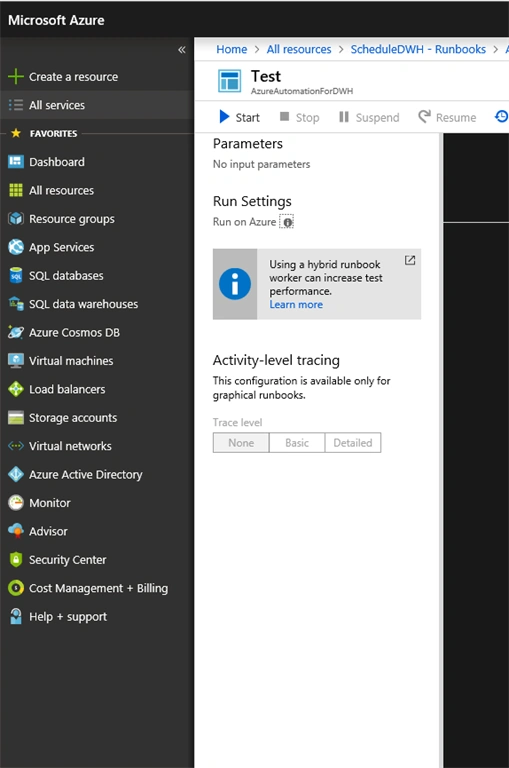509x768 pixels.
Task: Open SQL data warehouses from sidebar
Action: pyautogui.click(x=83, y=304)
